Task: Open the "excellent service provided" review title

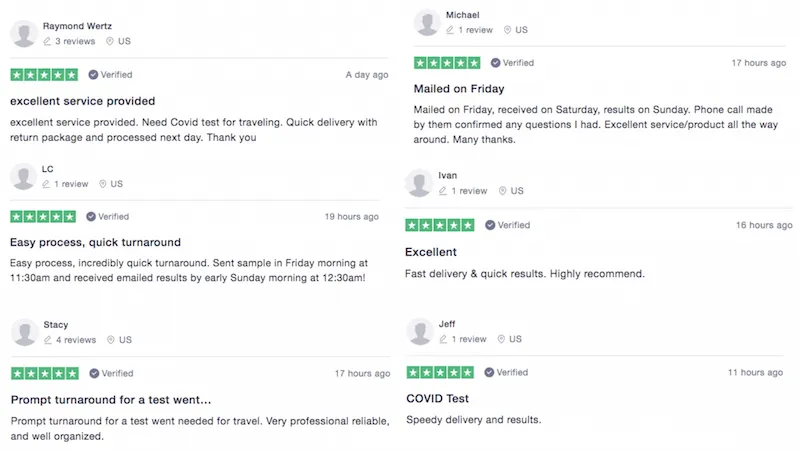Action: 83,101
